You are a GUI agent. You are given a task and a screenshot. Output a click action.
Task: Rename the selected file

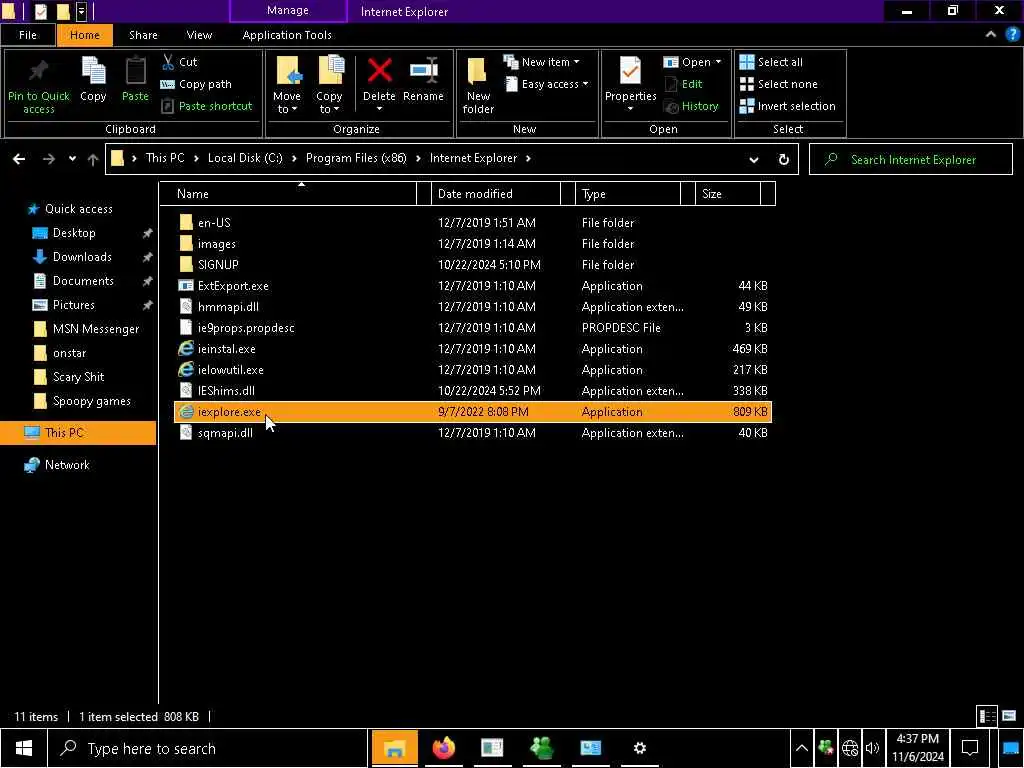click(x=423, y=80)
